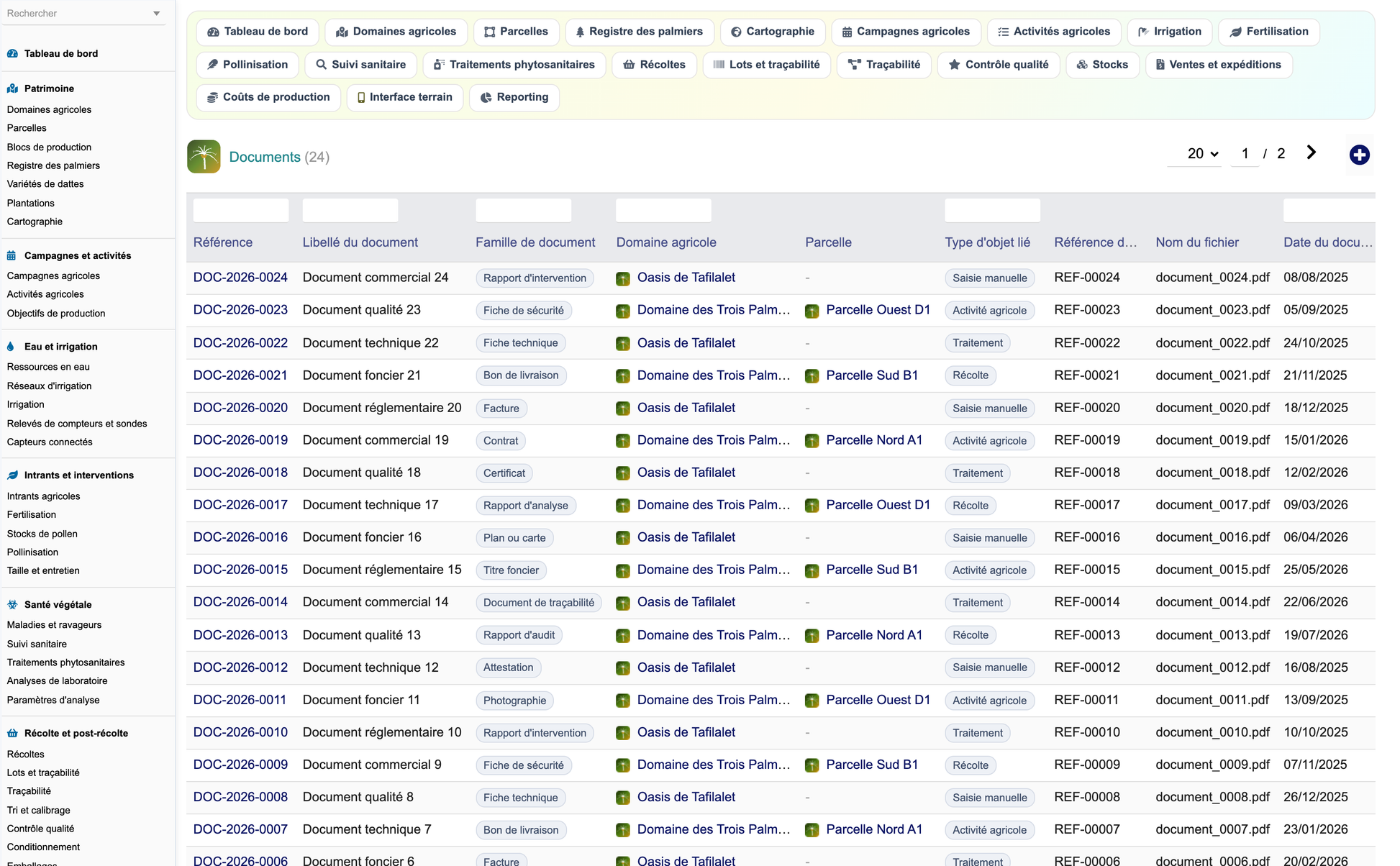
Task: Click the Référence column header to sort
Action: [x=223, y=242]
